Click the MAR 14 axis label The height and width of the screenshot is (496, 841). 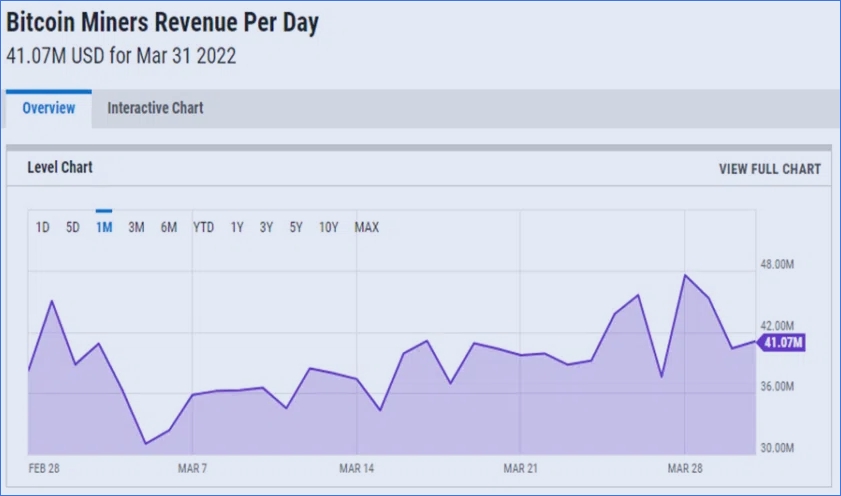pyautogui.click(x=357, y=469)
